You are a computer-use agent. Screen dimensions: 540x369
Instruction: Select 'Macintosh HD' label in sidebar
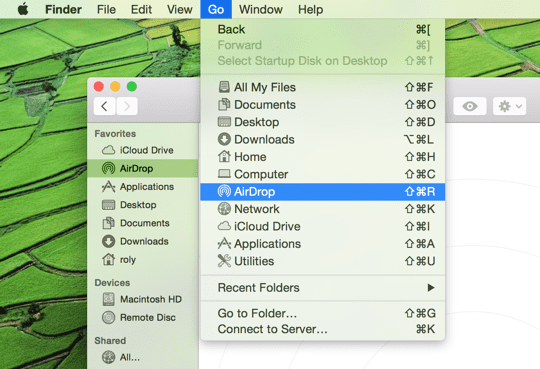pos(151,299)
